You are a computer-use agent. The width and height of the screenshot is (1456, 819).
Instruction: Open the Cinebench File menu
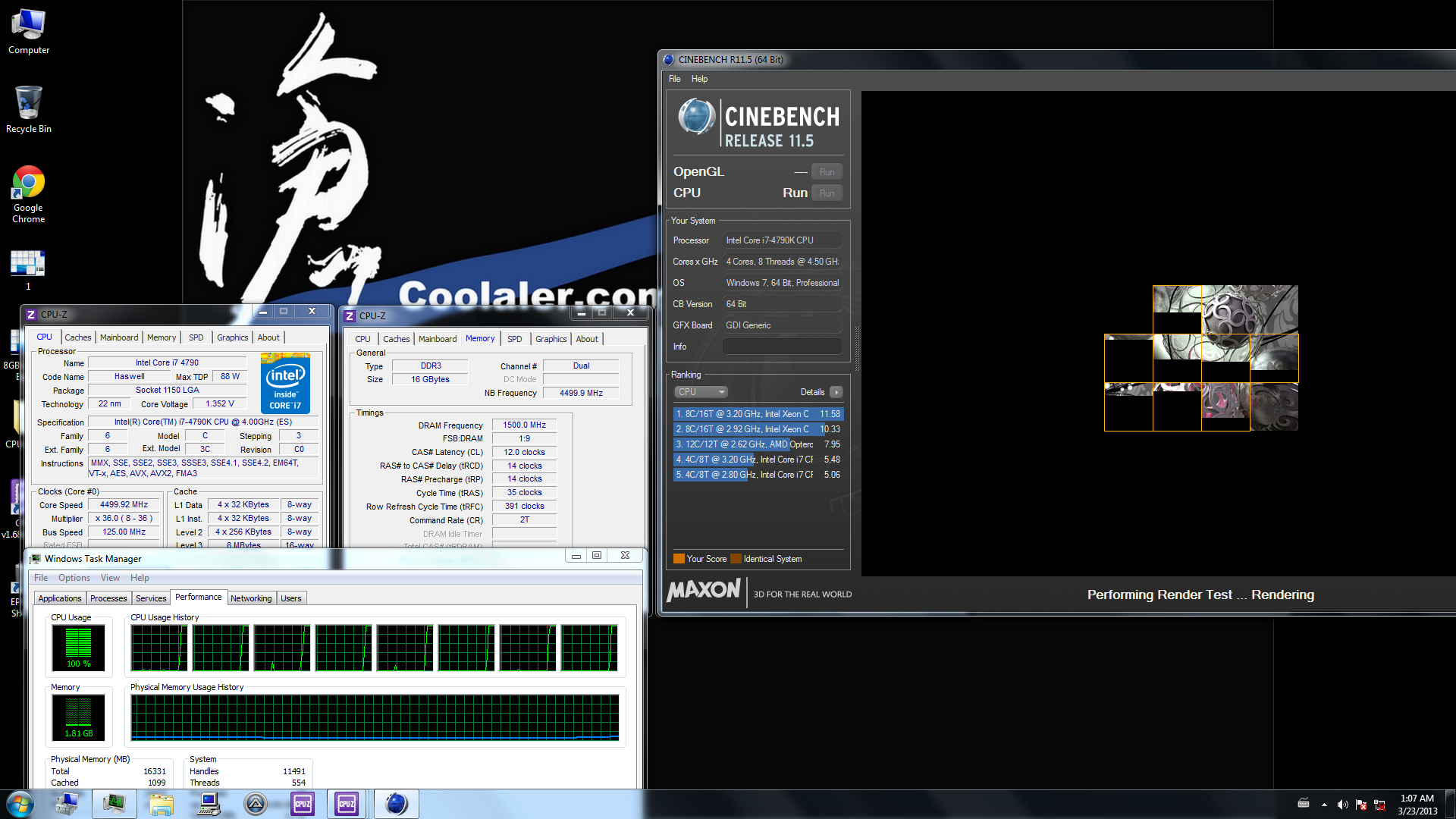click(x=674, y=79)
